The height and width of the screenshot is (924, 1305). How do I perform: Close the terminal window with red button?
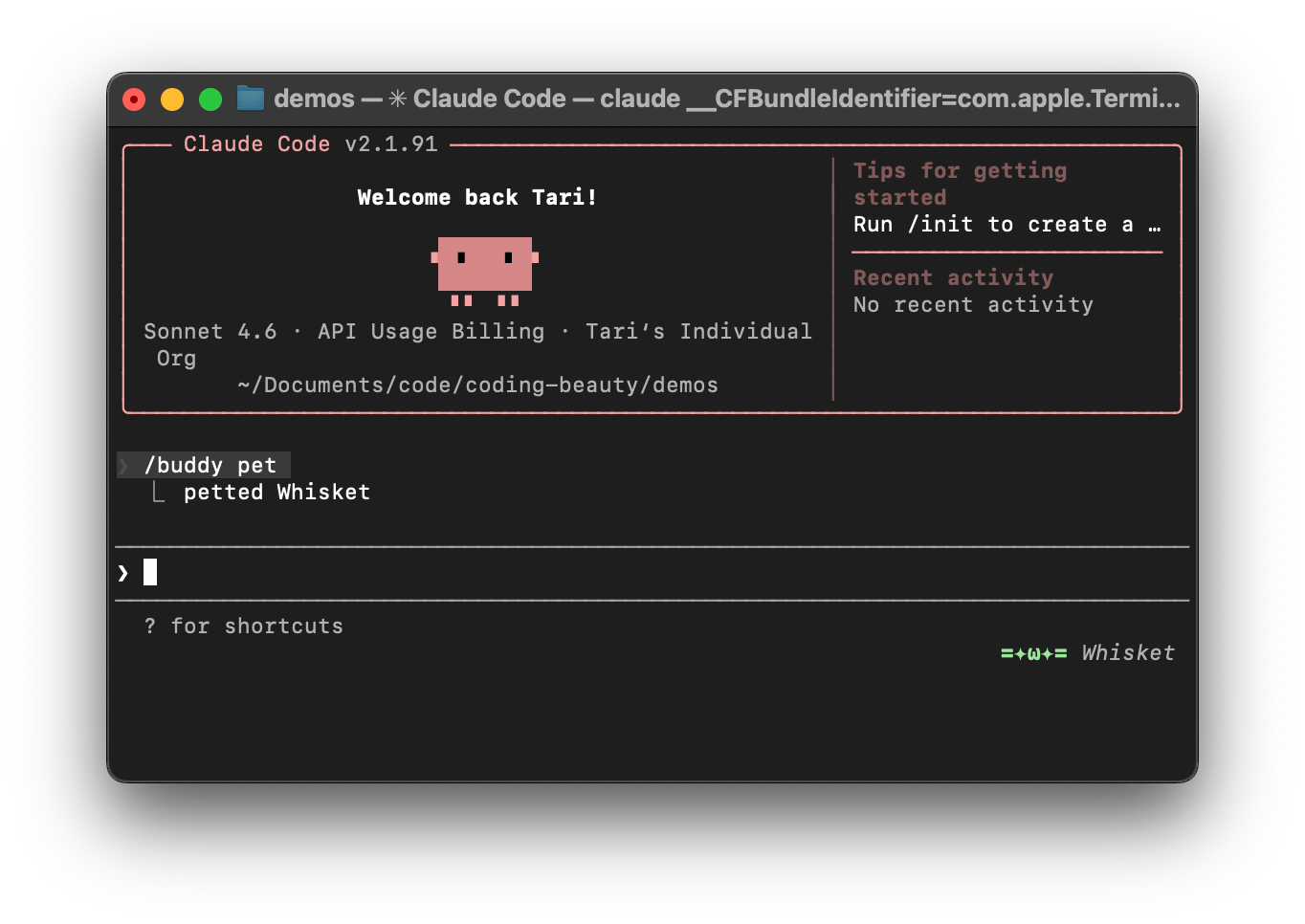click(134, 99)
